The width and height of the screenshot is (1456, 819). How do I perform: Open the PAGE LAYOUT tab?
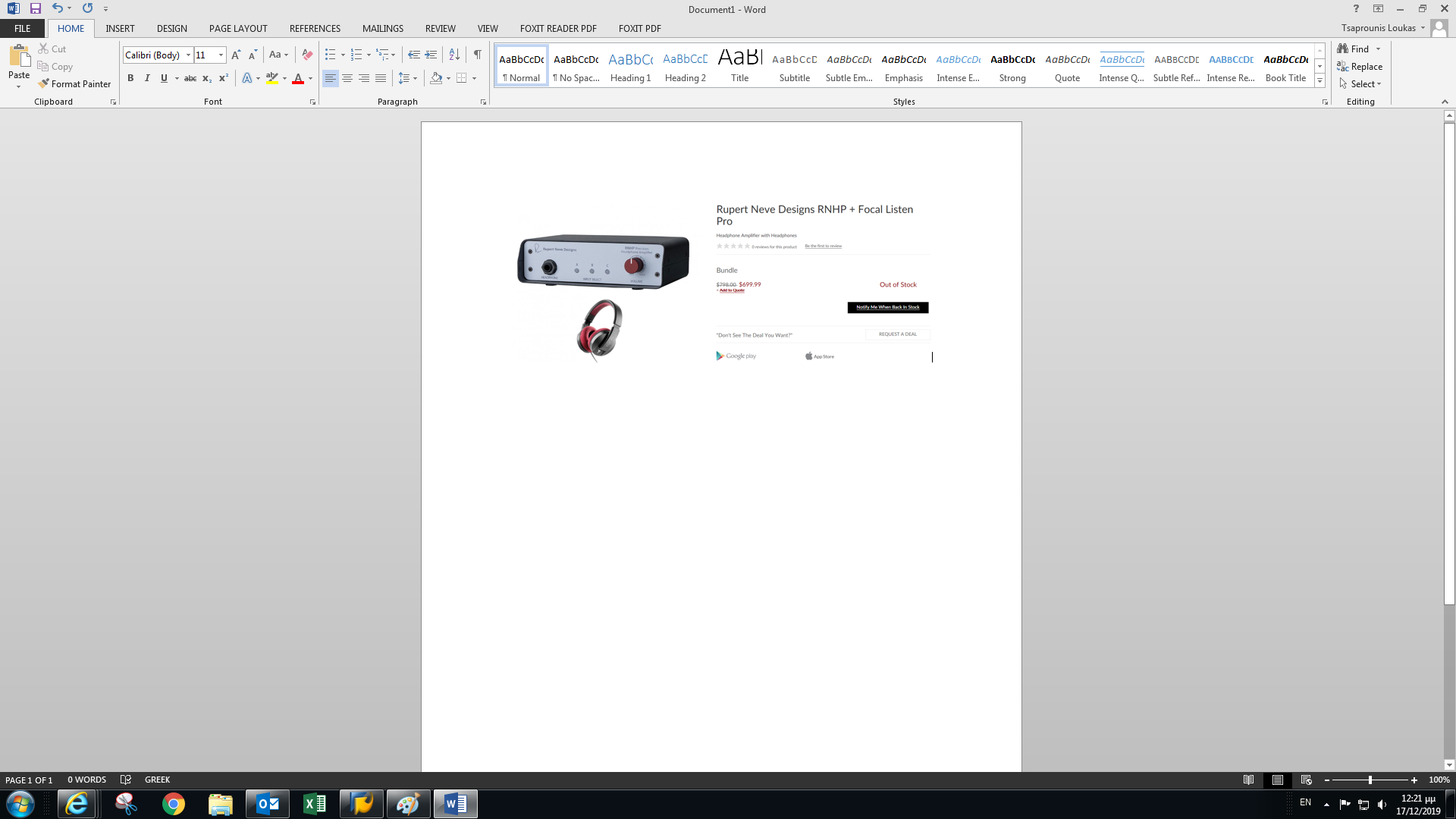(x=238, y=29)
